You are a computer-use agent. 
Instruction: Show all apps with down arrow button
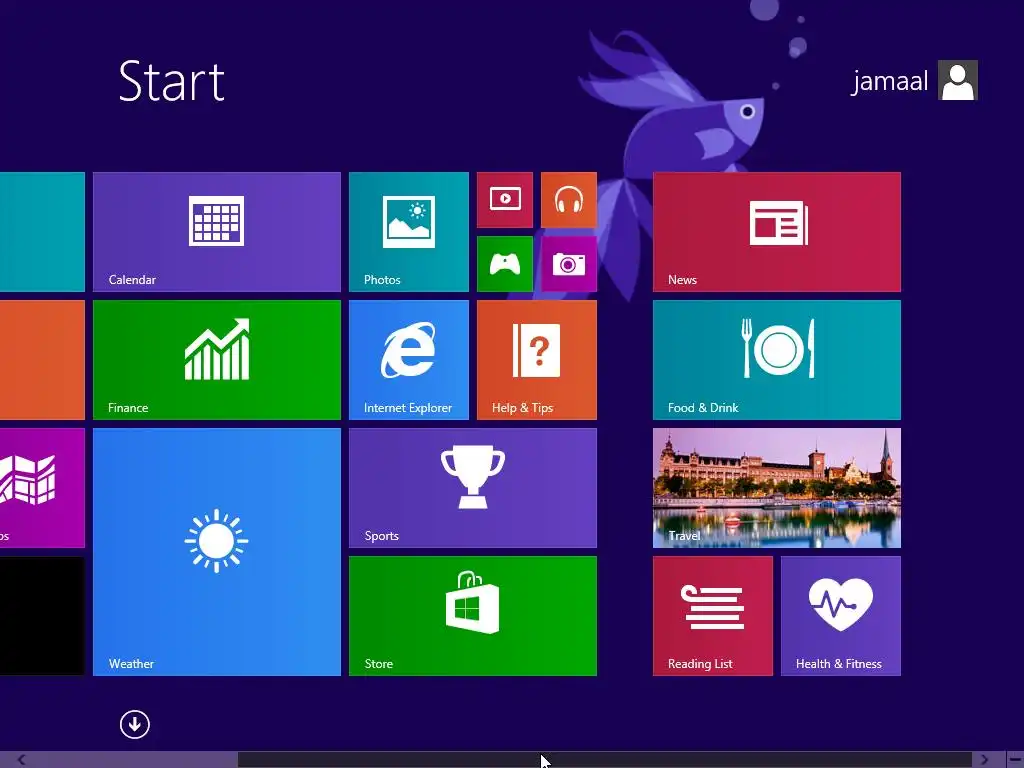coord(135,724)
